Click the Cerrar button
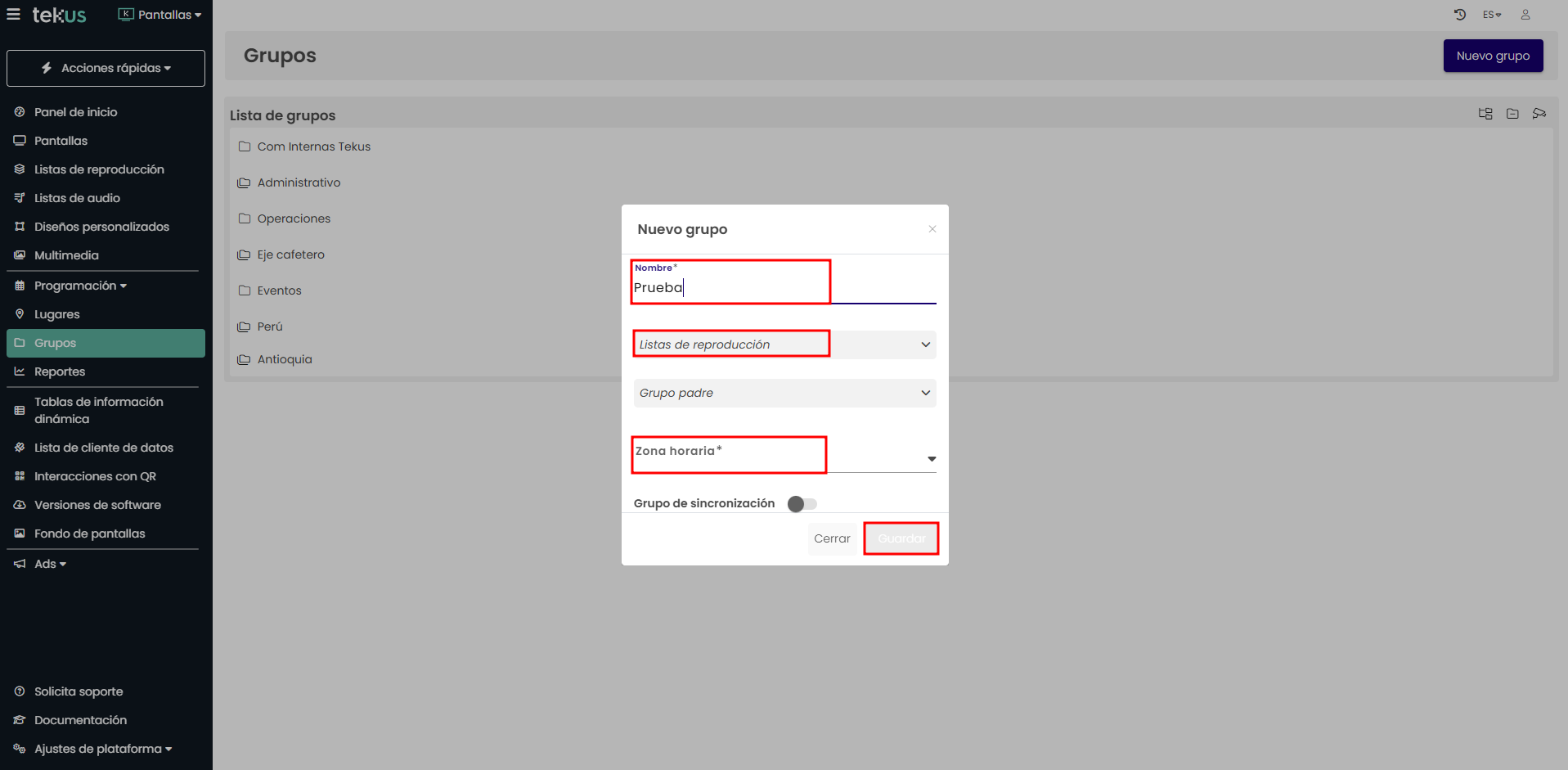Image resolution: width=1568 pixels, height=770 pixels. 832,538
